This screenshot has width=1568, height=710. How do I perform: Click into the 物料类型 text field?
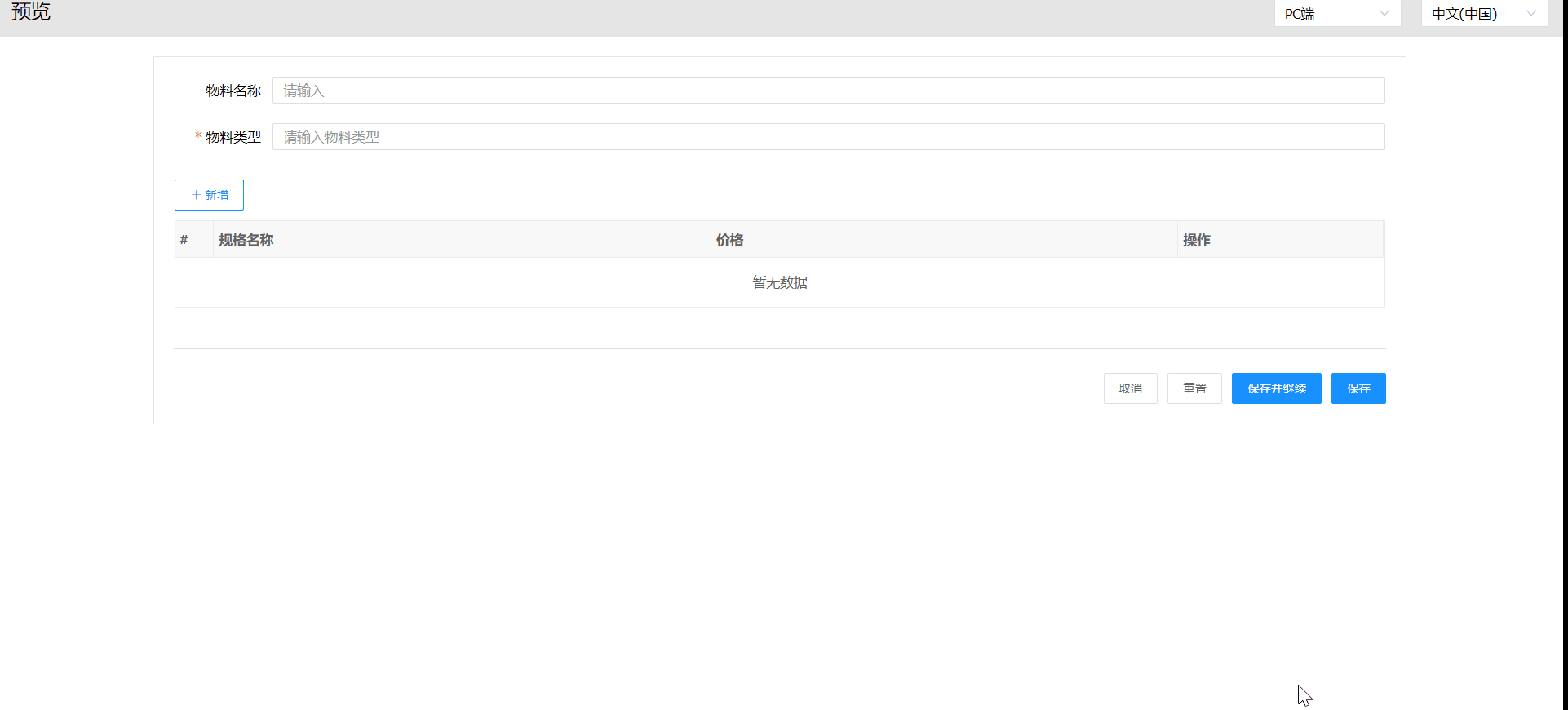coord(828,137)
